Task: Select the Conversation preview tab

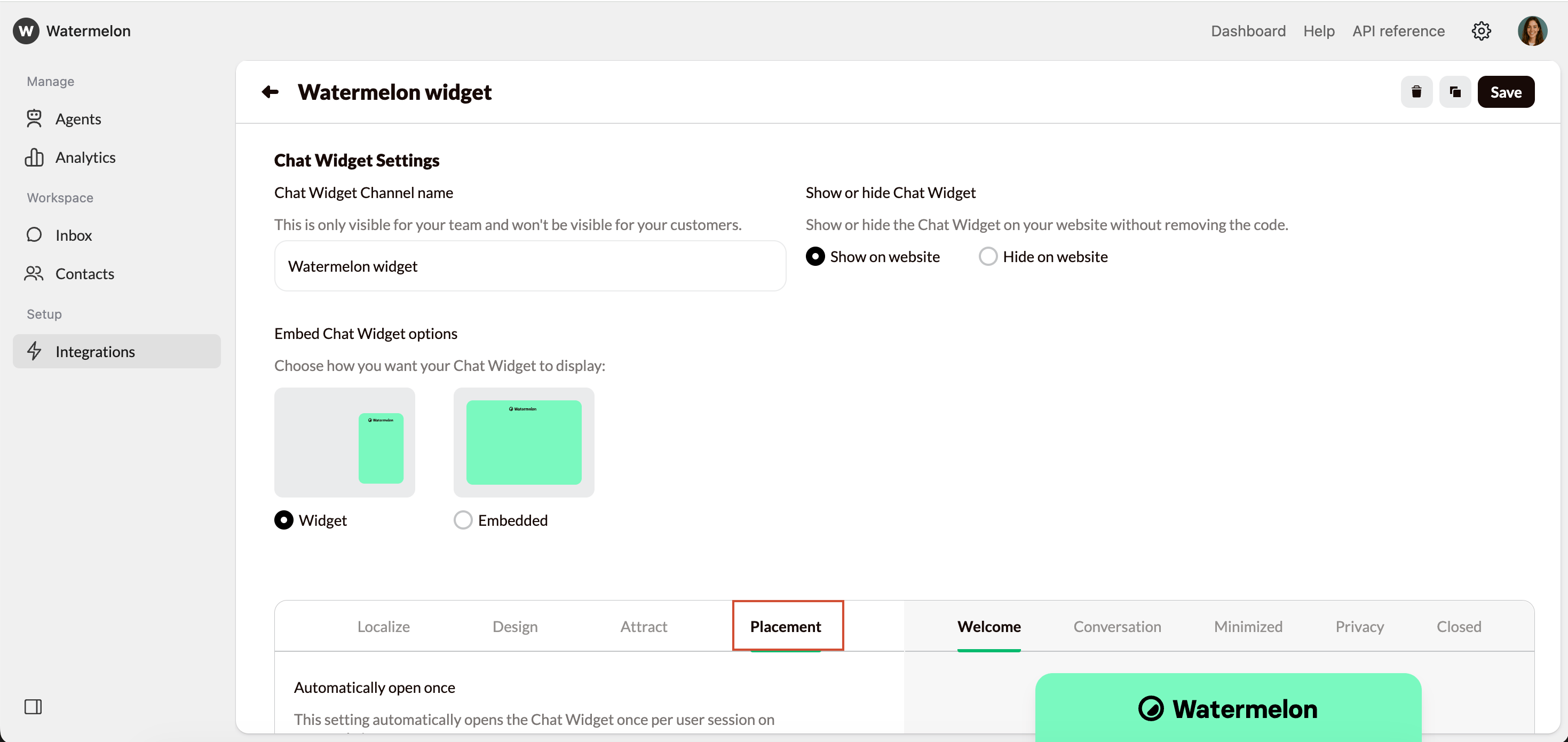Action: click(1117, 626)
